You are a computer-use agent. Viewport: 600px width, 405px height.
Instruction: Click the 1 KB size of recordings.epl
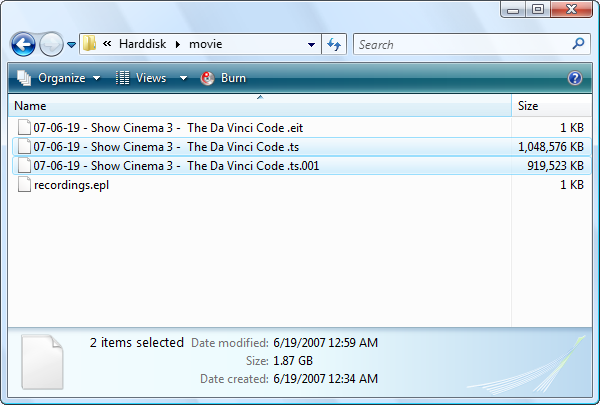(x=572, y=185)
